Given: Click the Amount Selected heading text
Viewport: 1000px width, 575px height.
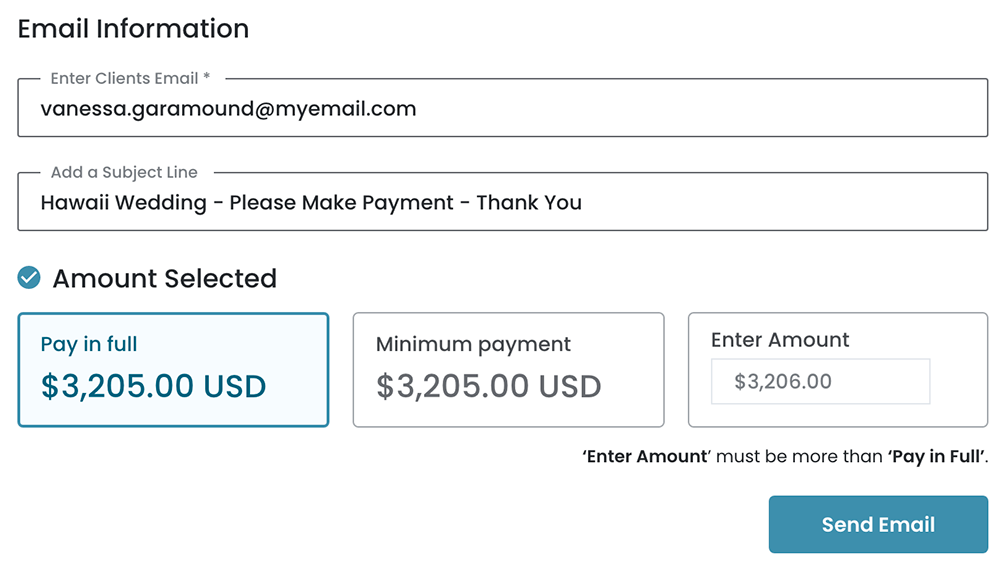Looking at the screenshot, I should (x=164, y=278).
